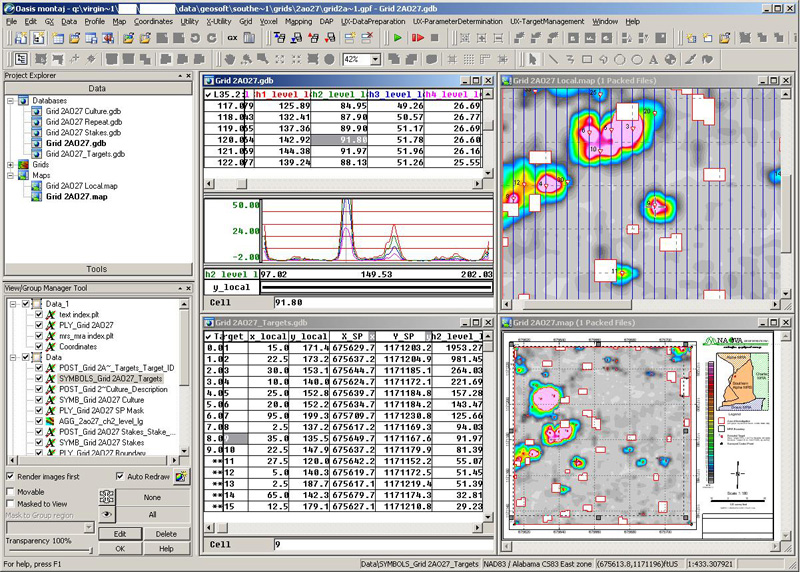The width and height of the screenshot is (800, 572).
Task: Open the Voxel menu
Action: (x=269, y=21)
